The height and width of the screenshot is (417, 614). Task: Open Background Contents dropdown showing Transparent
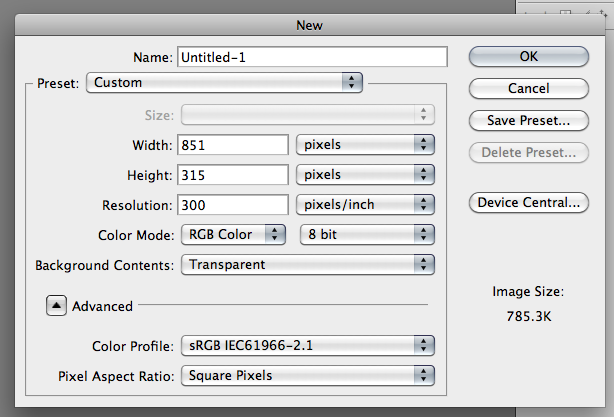(x=308, y=265)
